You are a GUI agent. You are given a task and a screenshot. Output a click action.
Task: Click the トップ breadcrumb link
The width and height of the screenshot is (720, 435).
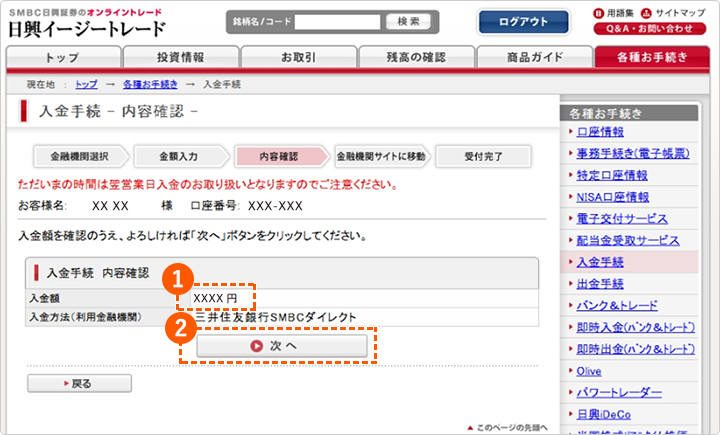(86, 85)
